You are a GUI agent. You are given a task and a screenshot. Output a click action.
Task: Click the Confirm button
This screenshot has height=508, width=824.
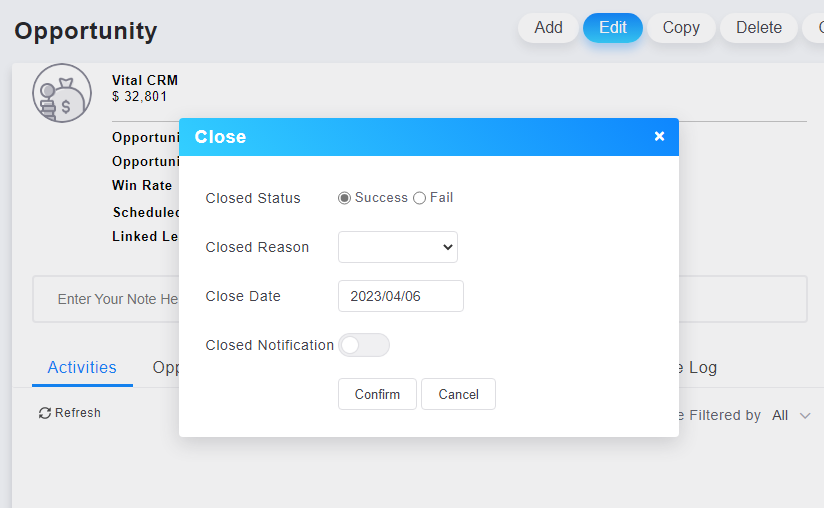tap(377, 394)
